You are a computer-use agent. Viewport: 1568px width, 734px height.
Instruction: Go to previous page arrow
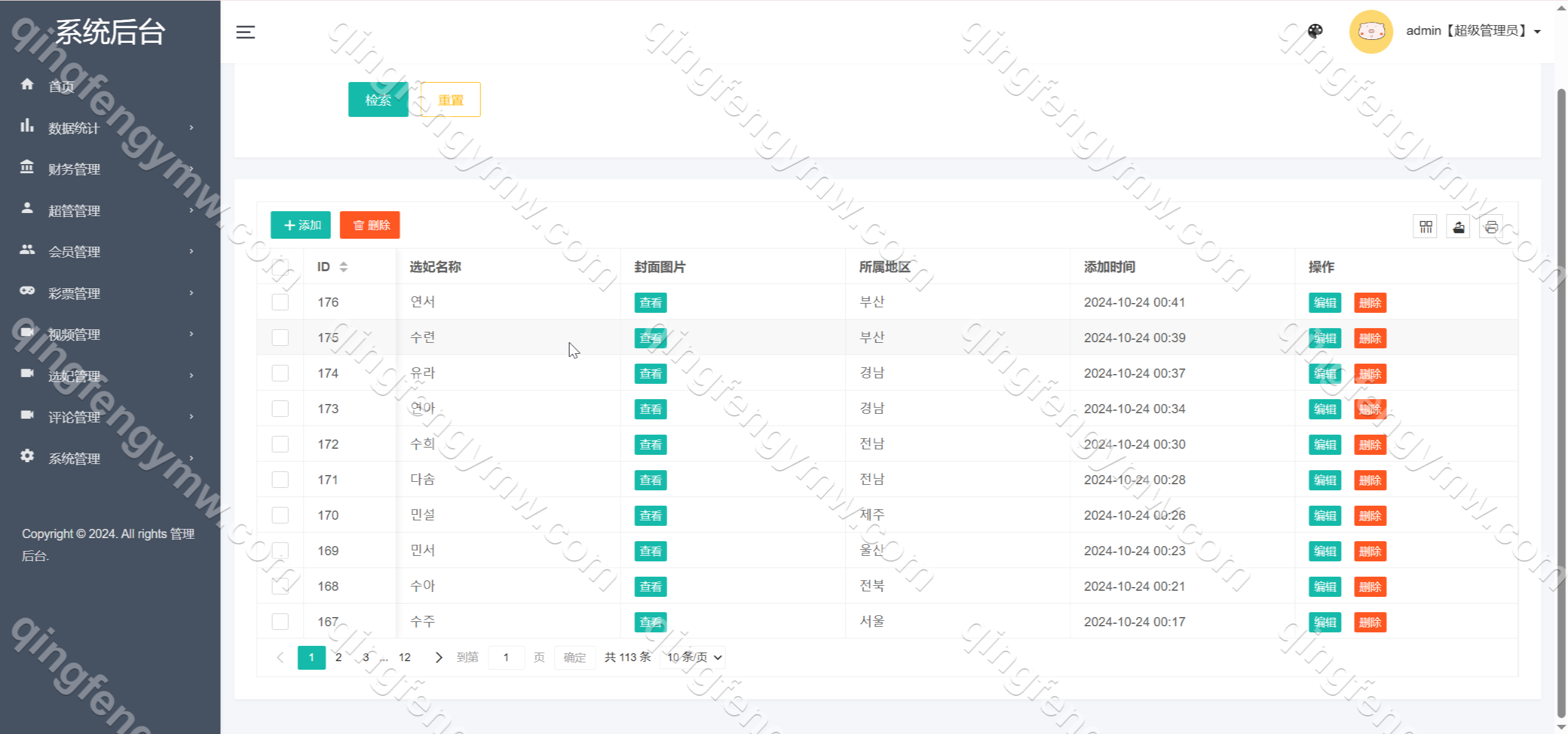tap(281, 657)
